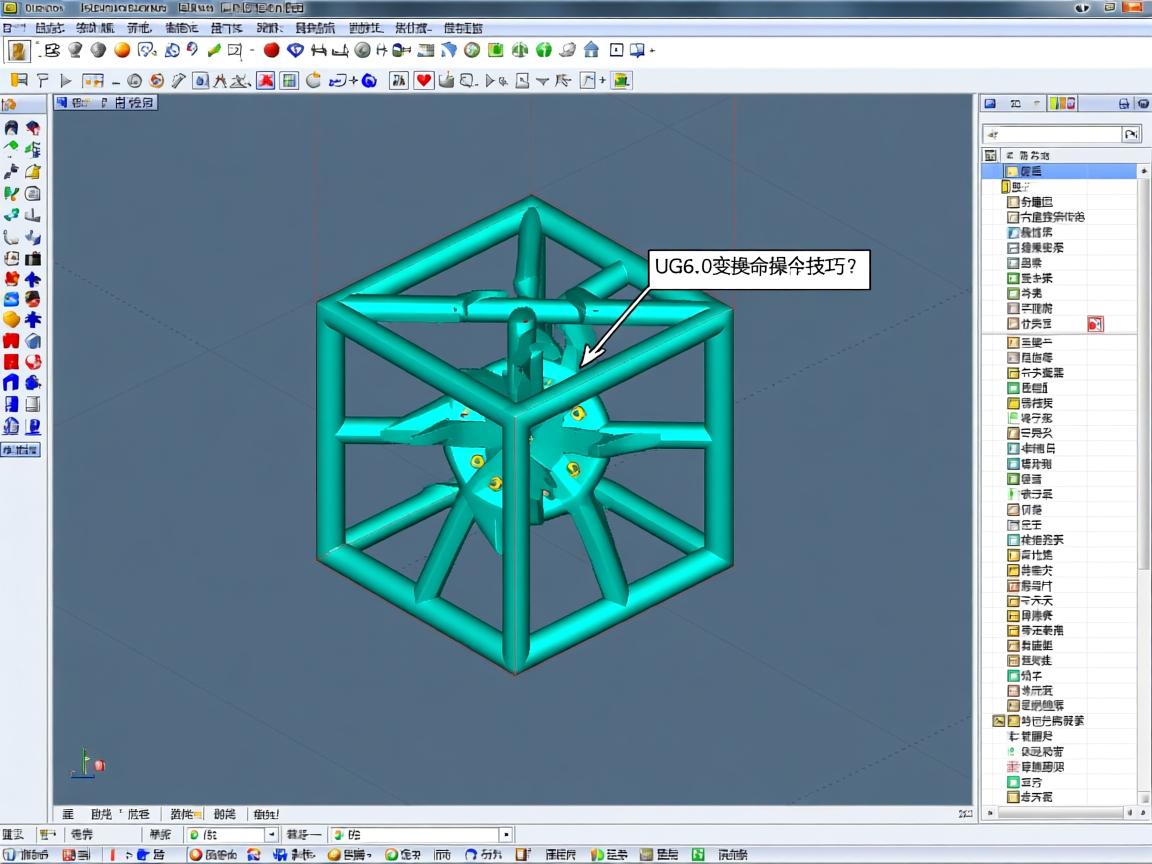Screen dimensions: 1152x864
Task: Click the gray play triangle in second toolbar
Action: point(66,81)
